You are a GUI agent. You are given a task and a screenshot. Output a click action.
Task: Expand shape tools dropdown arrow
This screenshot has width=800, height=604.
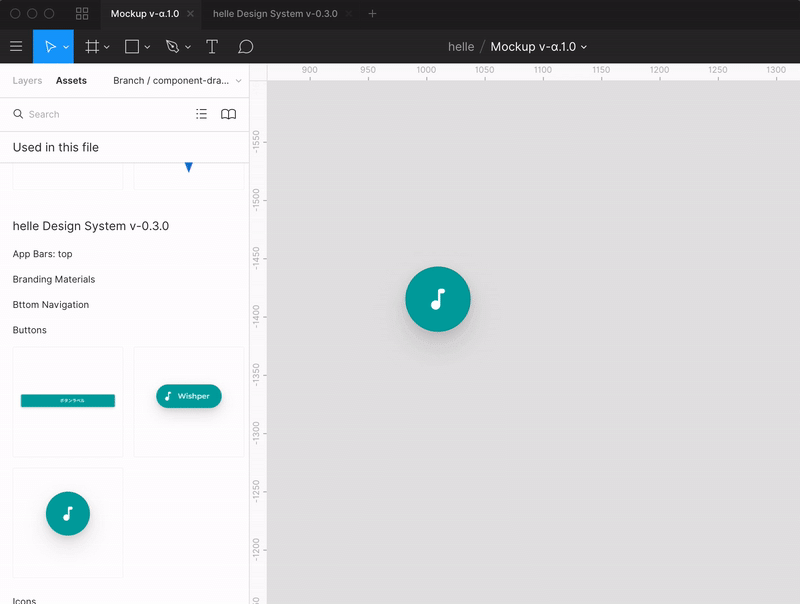147,47
